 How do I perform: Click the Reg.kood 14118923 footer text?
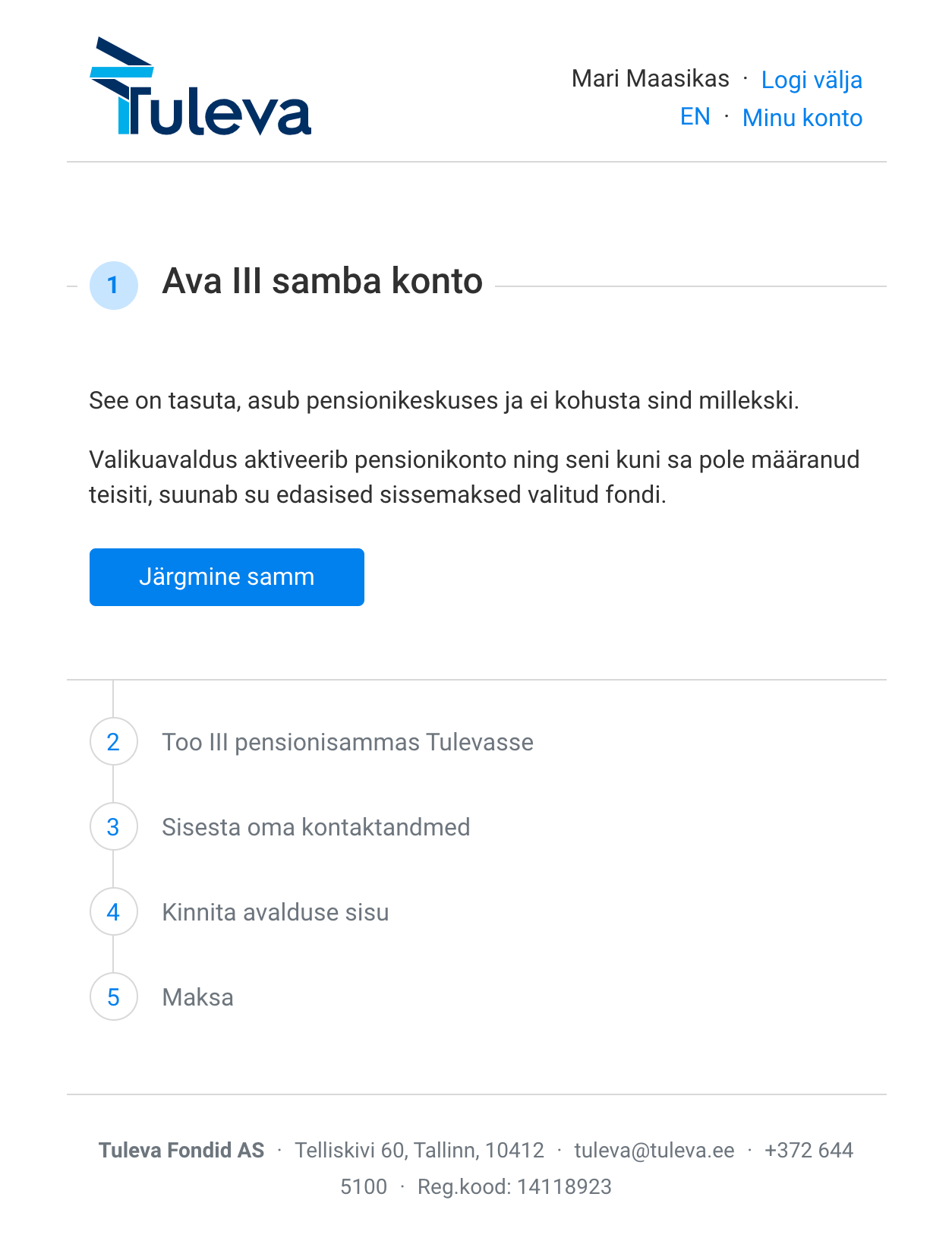pyautogui.click(x=515, y=1187)
